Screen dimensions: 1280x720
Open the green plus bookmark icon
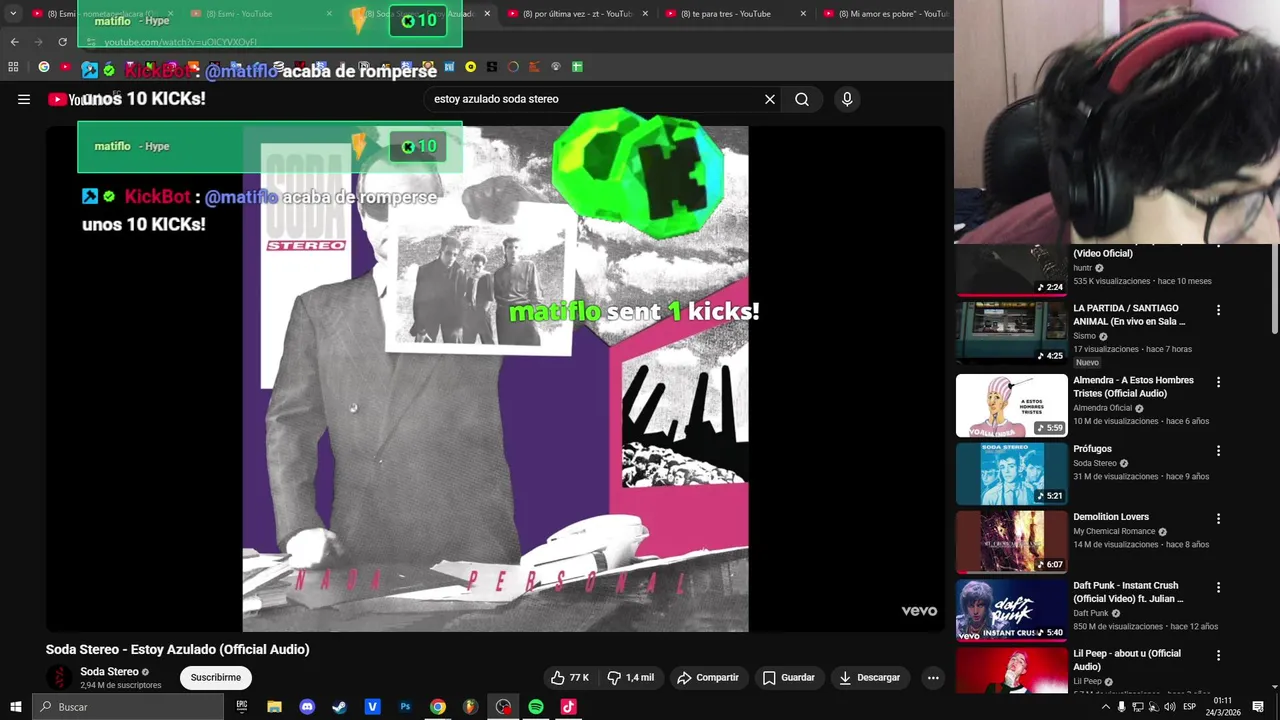(577, 67)
